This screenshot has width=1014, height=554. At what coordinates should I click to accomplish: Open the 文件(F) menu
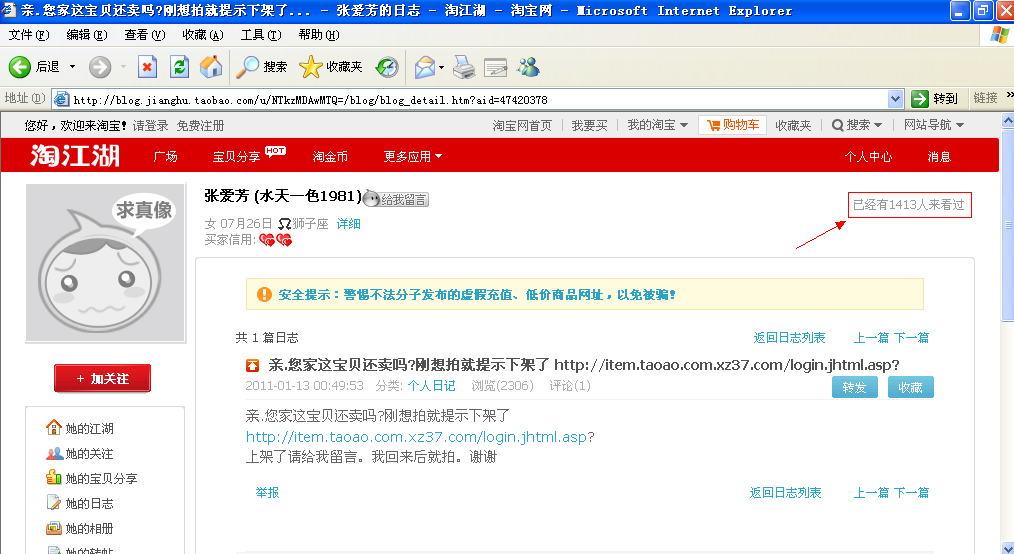pyautogui.click(x=28, y=35)
